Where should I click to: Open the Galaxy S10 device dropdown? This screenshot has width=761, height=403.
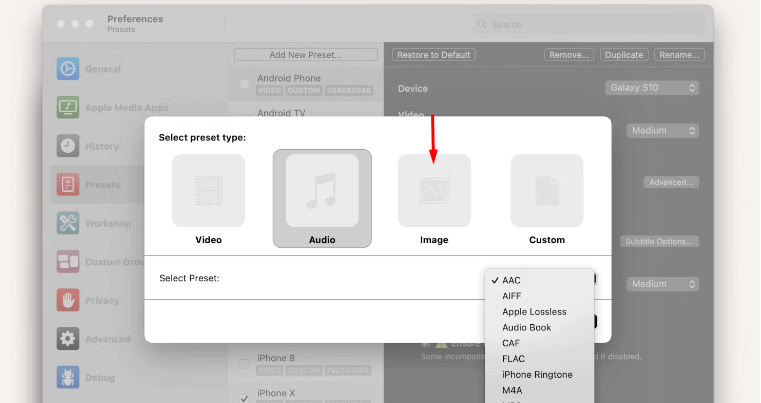coord(652,88)
